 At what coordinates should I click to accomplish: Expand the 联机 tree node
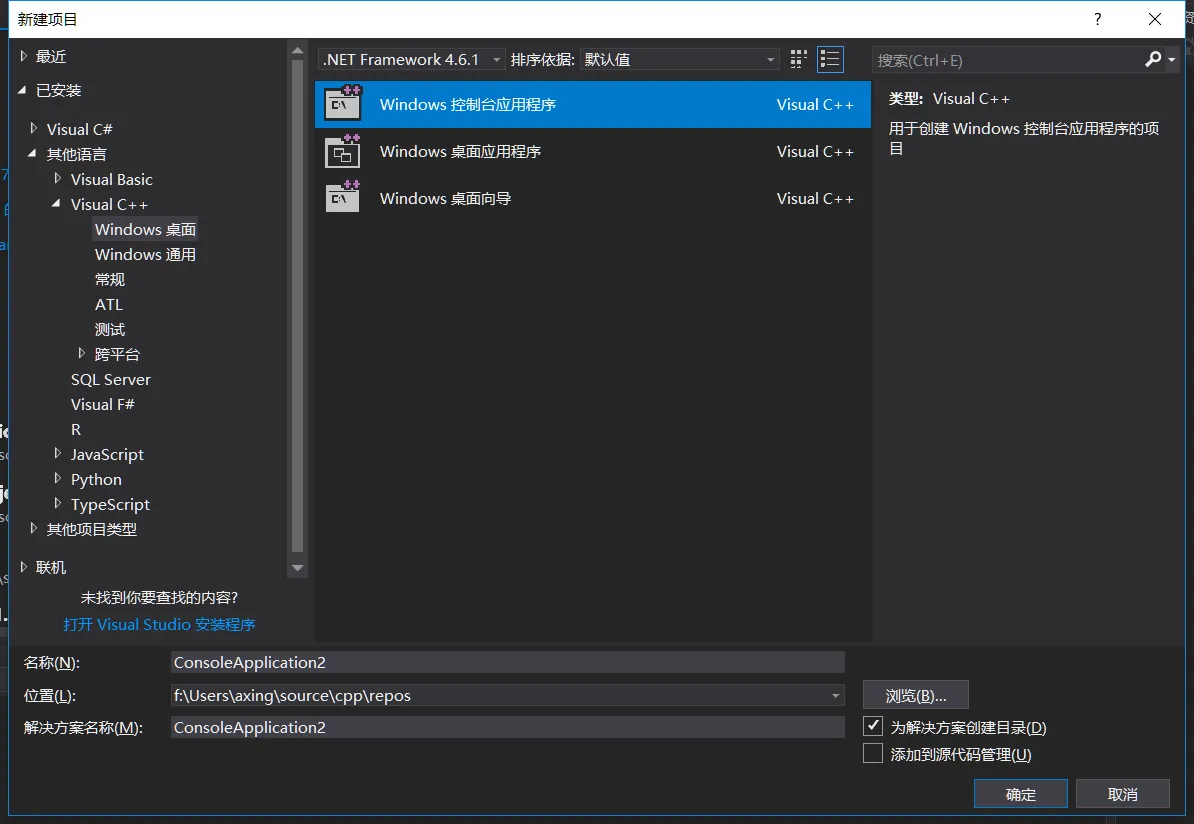[x=24, y=567]
